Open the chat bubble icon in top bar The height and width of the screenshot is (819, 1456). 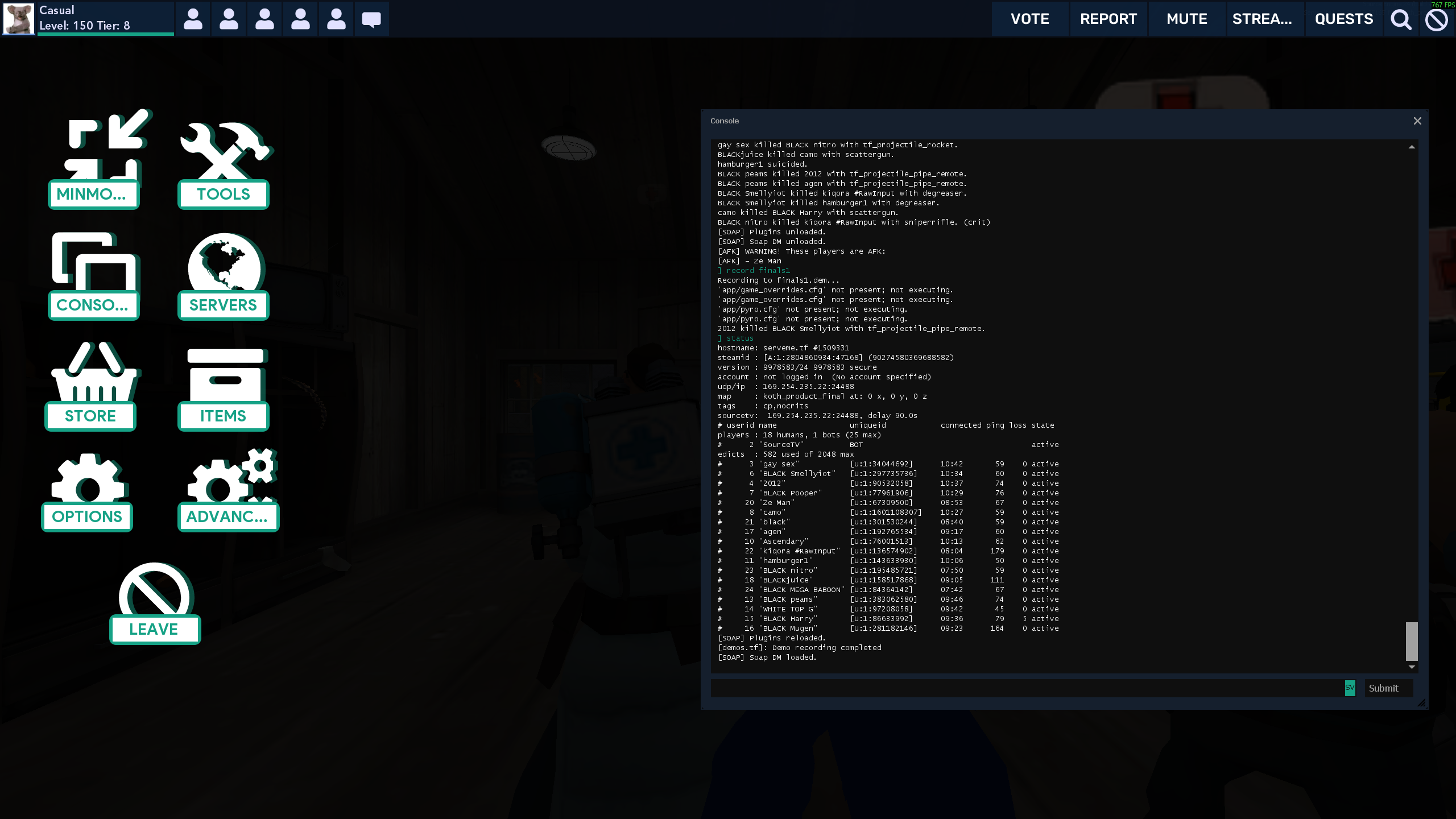tap(371, 19)
